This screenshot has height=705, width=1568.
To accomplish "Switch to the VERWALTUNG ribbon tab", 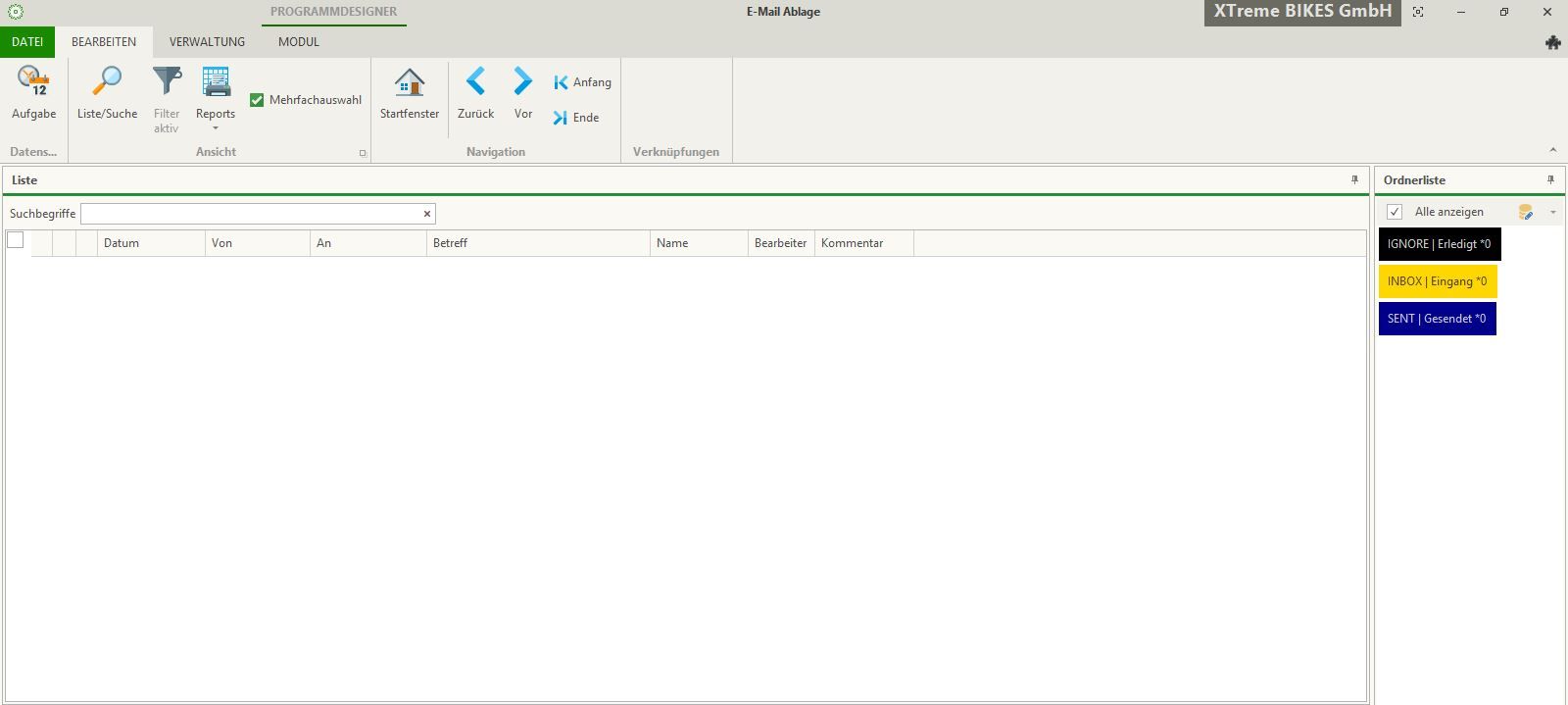I will tap(207, 42).
